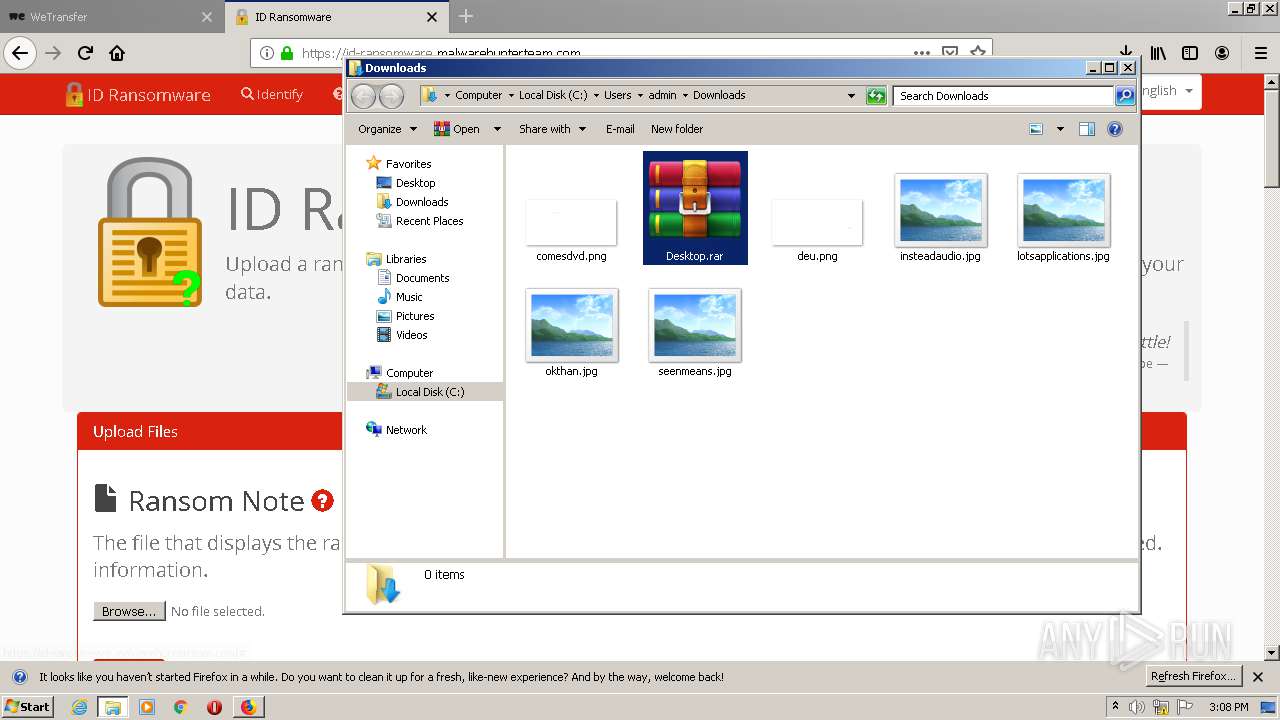Image resolution: width=1280 pixels, height=720 pixels.
Task: Click the E-mail toolbar button
Action: [x=620, y=129]
